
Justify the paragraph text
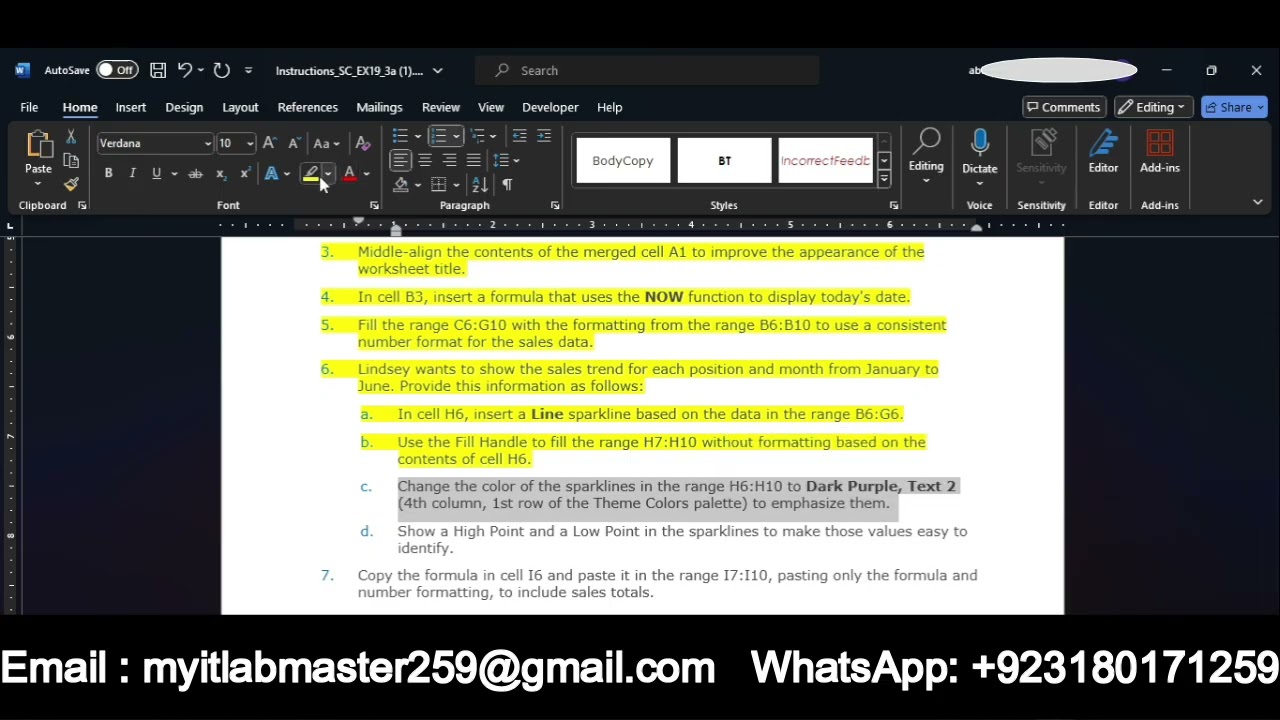[x=473, y=160]
